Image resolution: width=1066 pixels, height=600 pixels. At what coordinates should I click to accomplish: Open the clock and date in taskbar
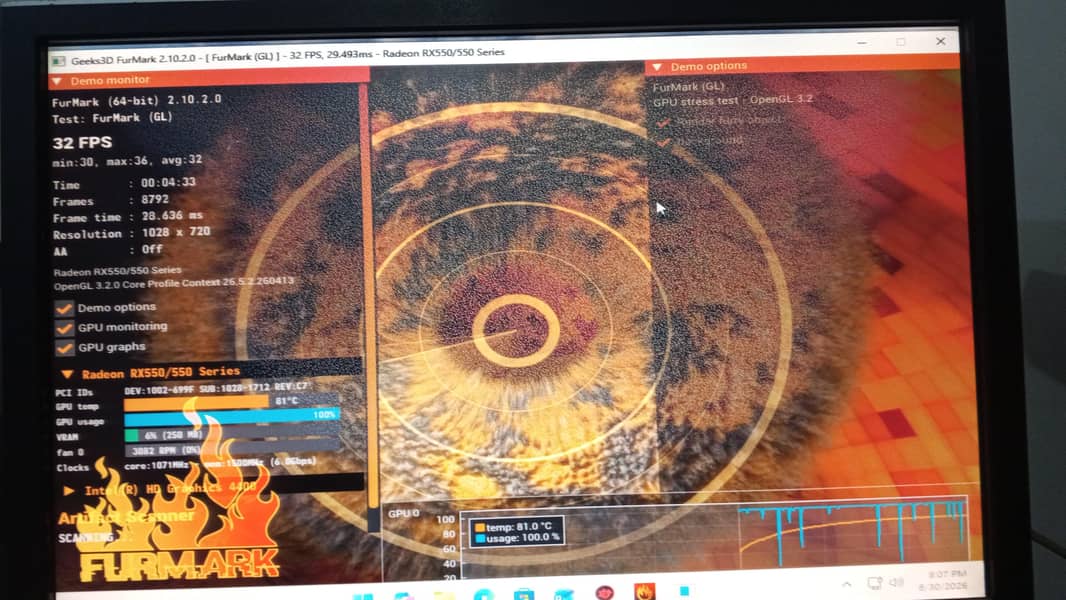[x=942, y=580]
